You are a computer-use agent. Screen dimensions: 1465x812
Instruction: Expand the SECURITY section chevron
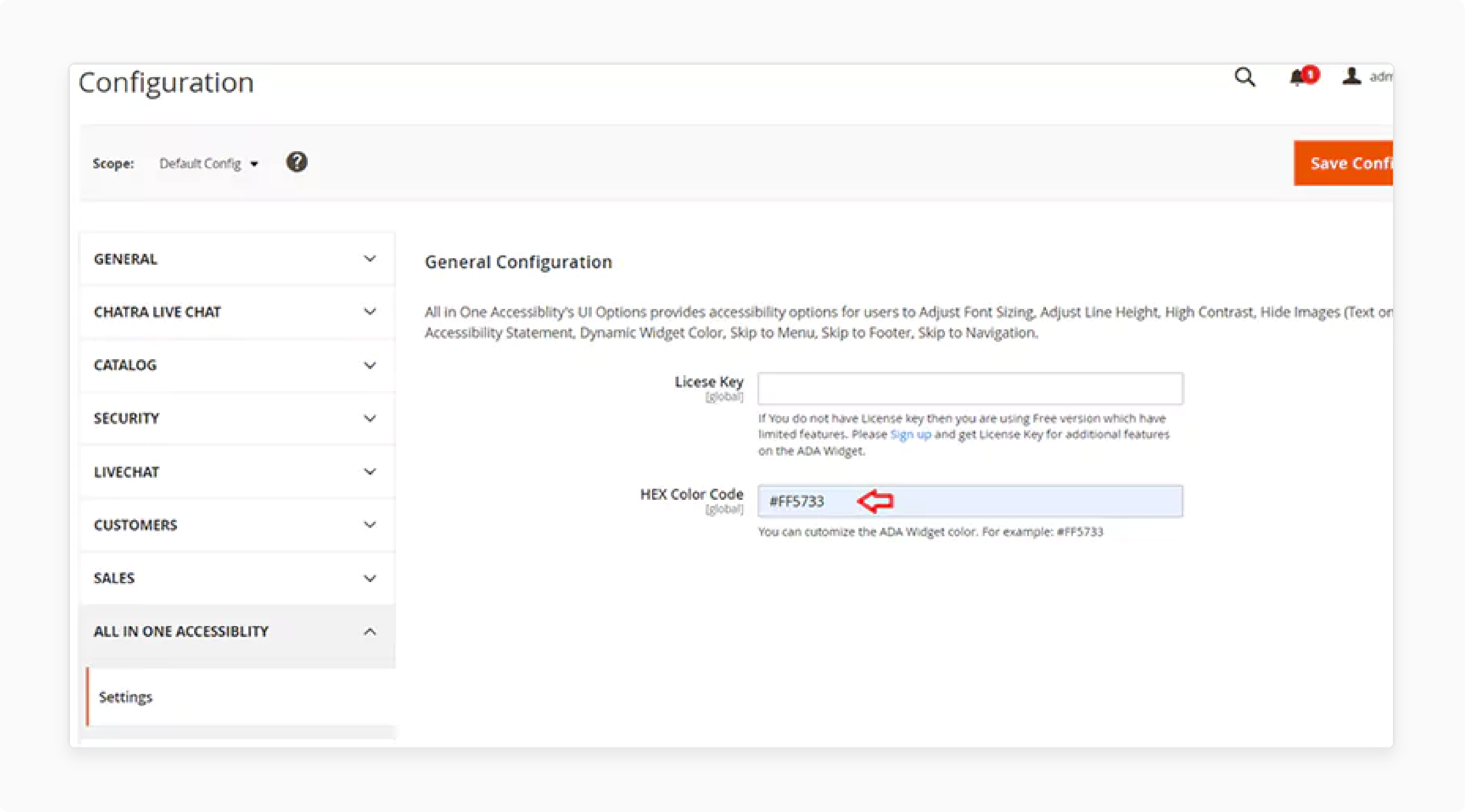[x=370, y=418]
